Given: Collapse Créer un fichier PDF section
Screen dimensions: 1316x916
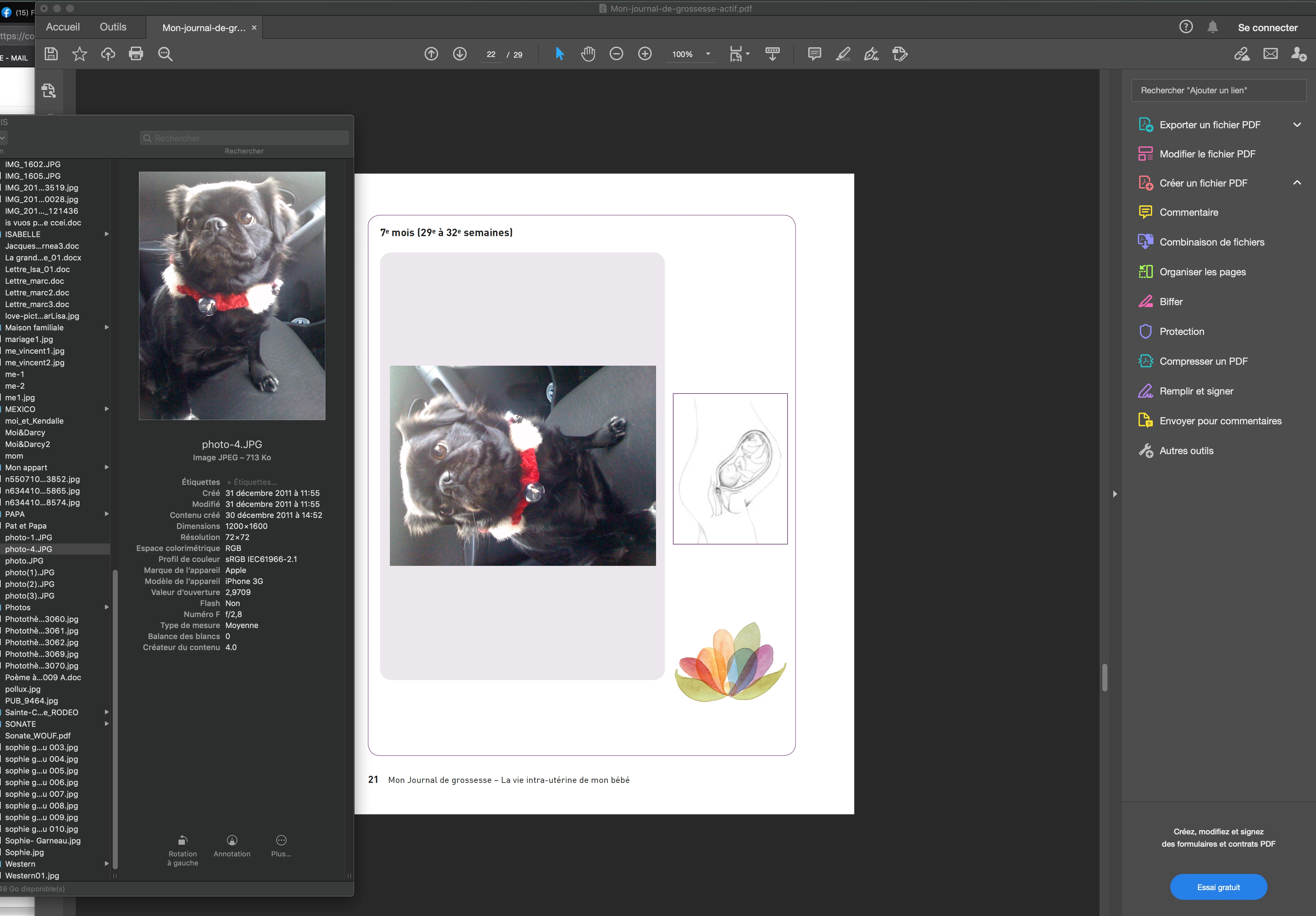Looking at the screenshot, I should click(x=1297, y=183).
